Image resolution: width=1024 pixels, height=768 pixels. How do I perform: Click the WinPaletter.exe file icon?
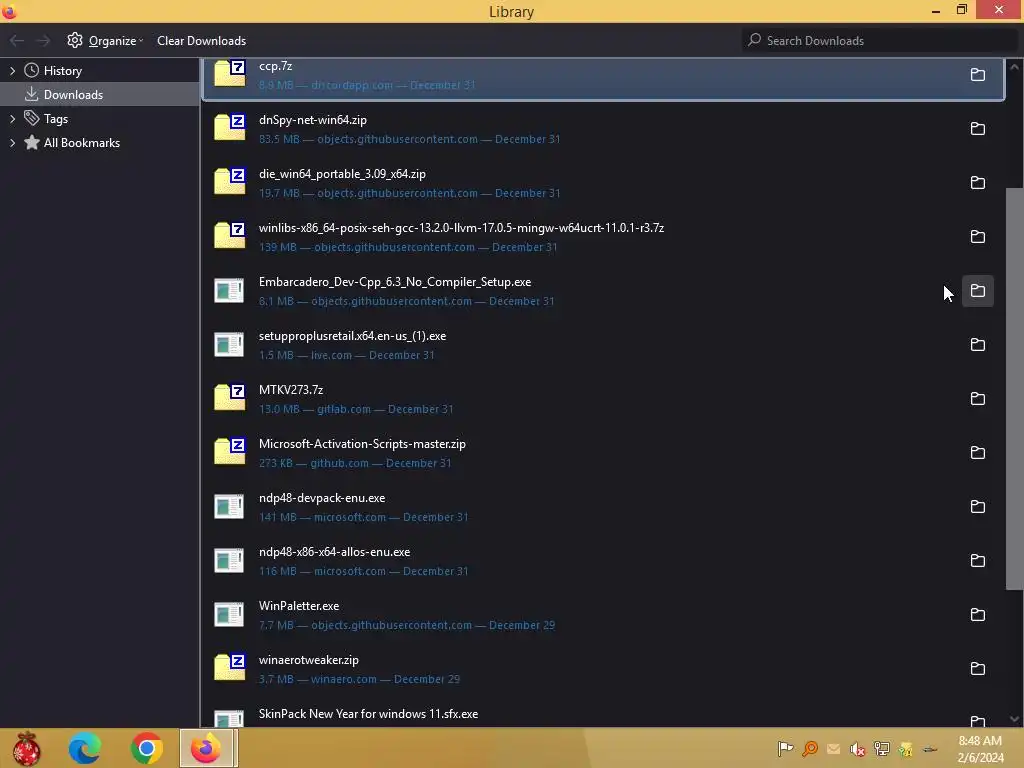[229, 615]
